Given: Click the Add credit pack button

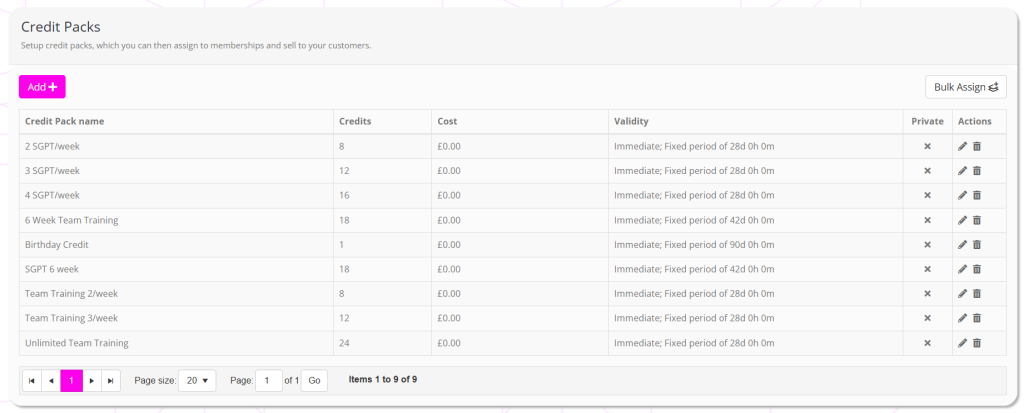Looking at the screenshot, I should pos(42,87).
